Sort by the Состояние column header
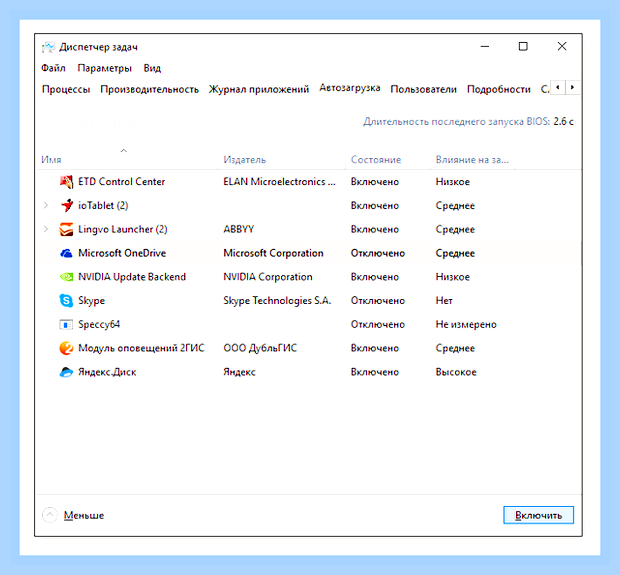620x575 pixels. pyautogui.click(x=376, y=160)
